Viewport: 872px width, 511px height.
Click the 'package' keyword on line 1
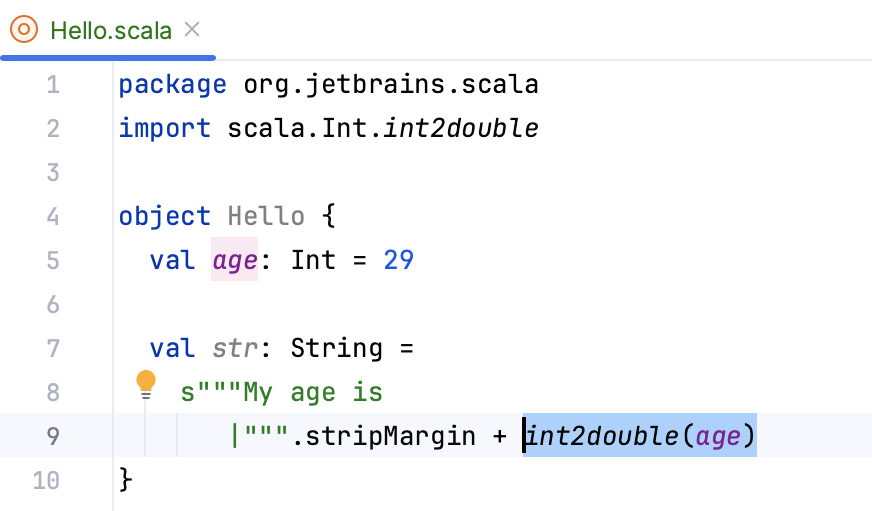[173, 85]
